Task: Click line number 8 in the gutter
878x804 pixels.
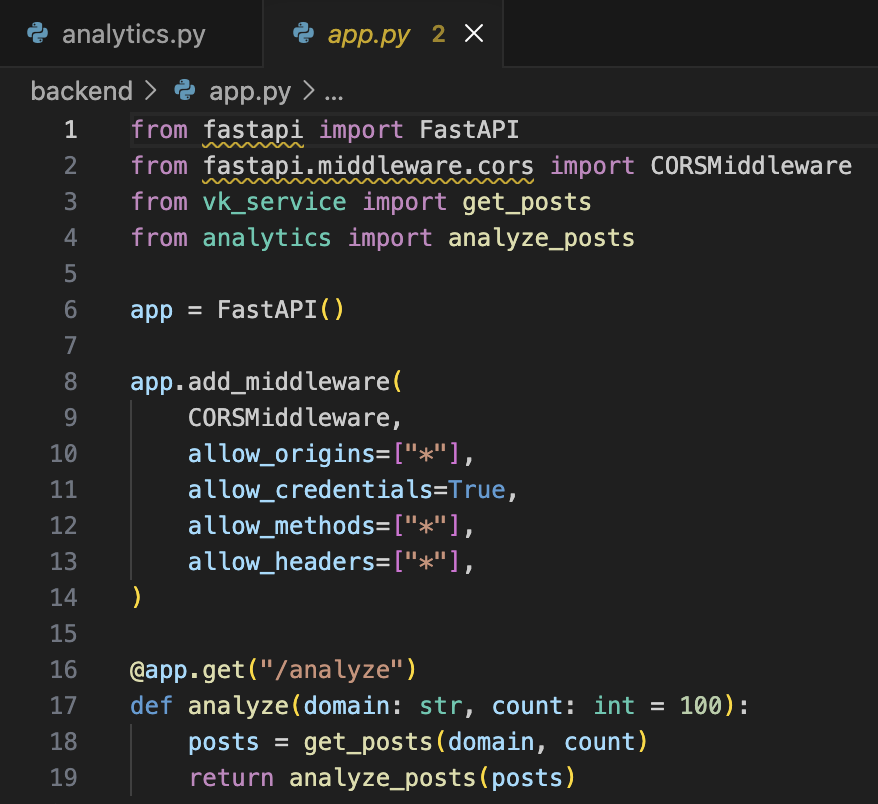Action: [69, 382]
